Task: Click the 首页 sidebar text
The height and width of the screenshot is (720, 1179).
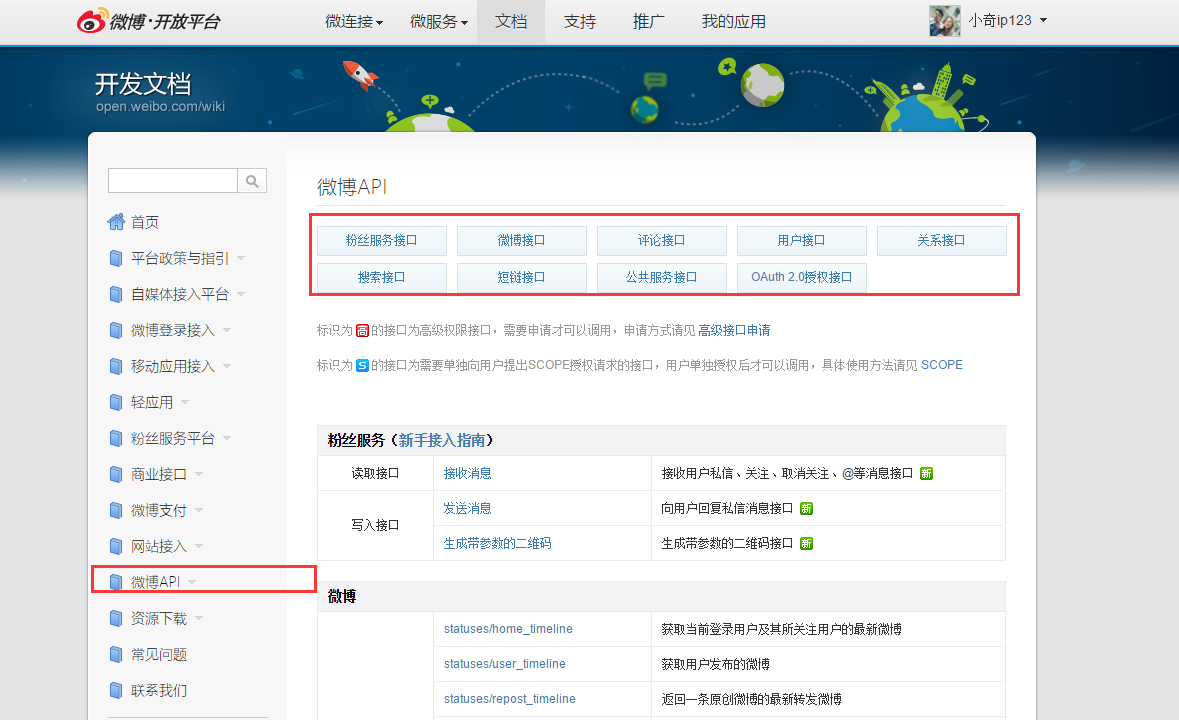Action: (145, 222)
